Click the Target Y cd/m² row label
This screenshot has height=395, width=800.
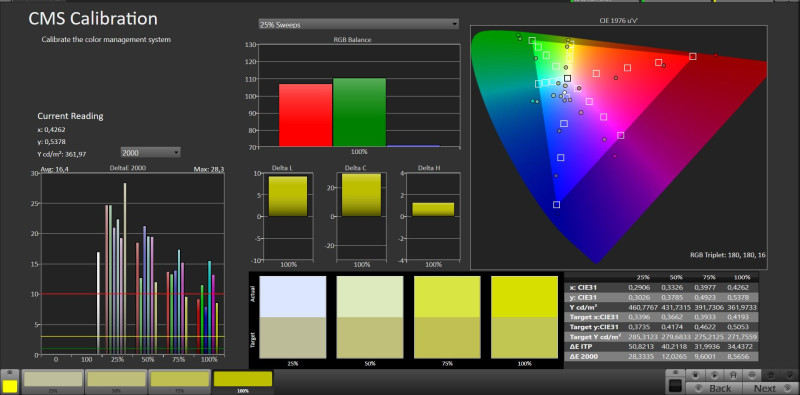595,337
